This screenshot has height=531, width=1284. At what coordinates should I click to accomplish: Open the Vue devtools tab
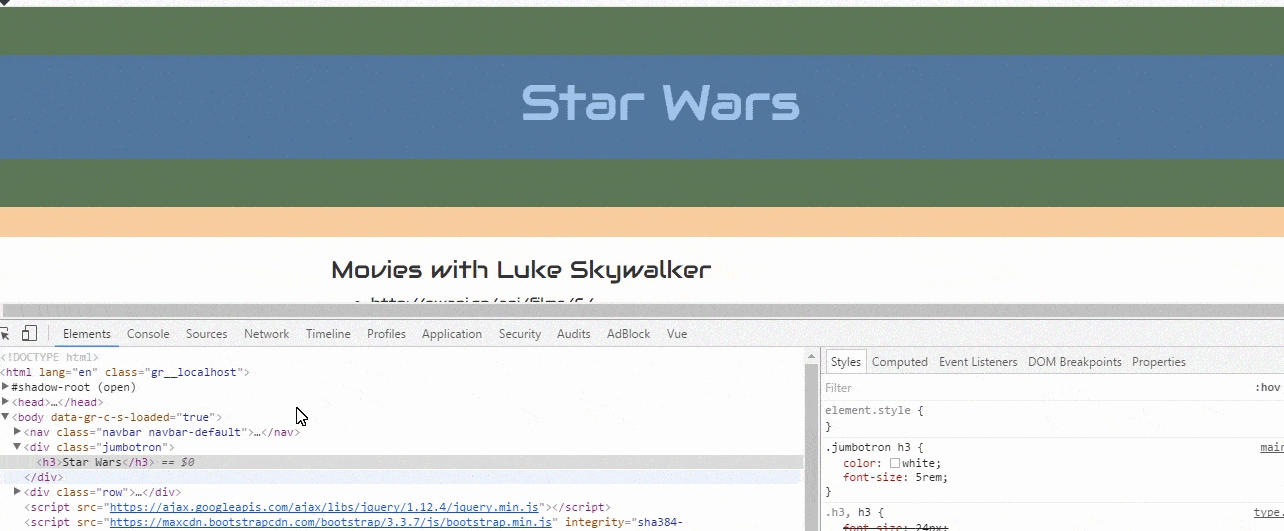(677, 334)
